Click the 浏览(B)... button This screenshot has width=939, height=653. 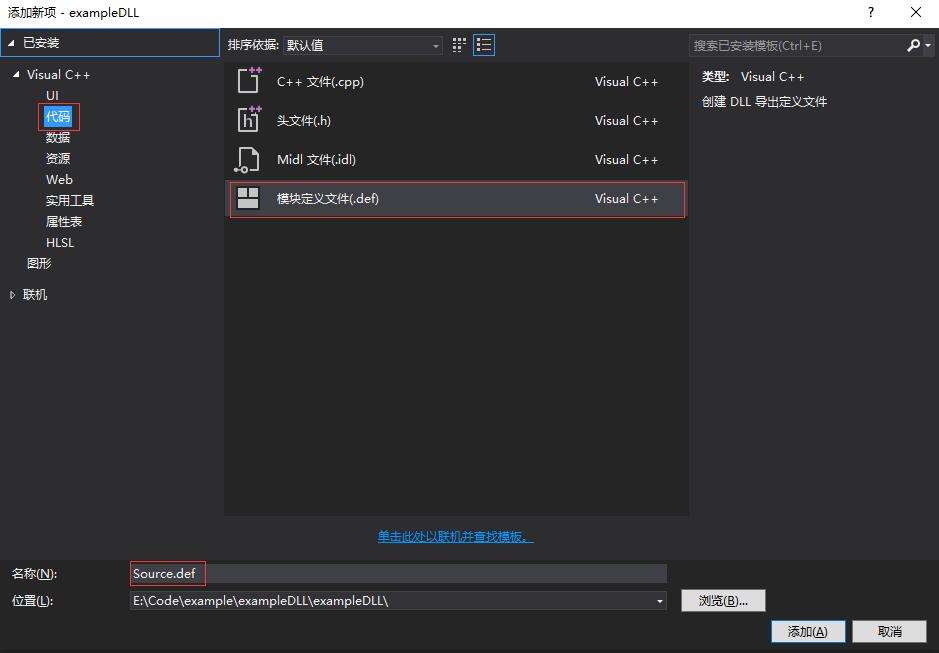click(x=723, y=600)
